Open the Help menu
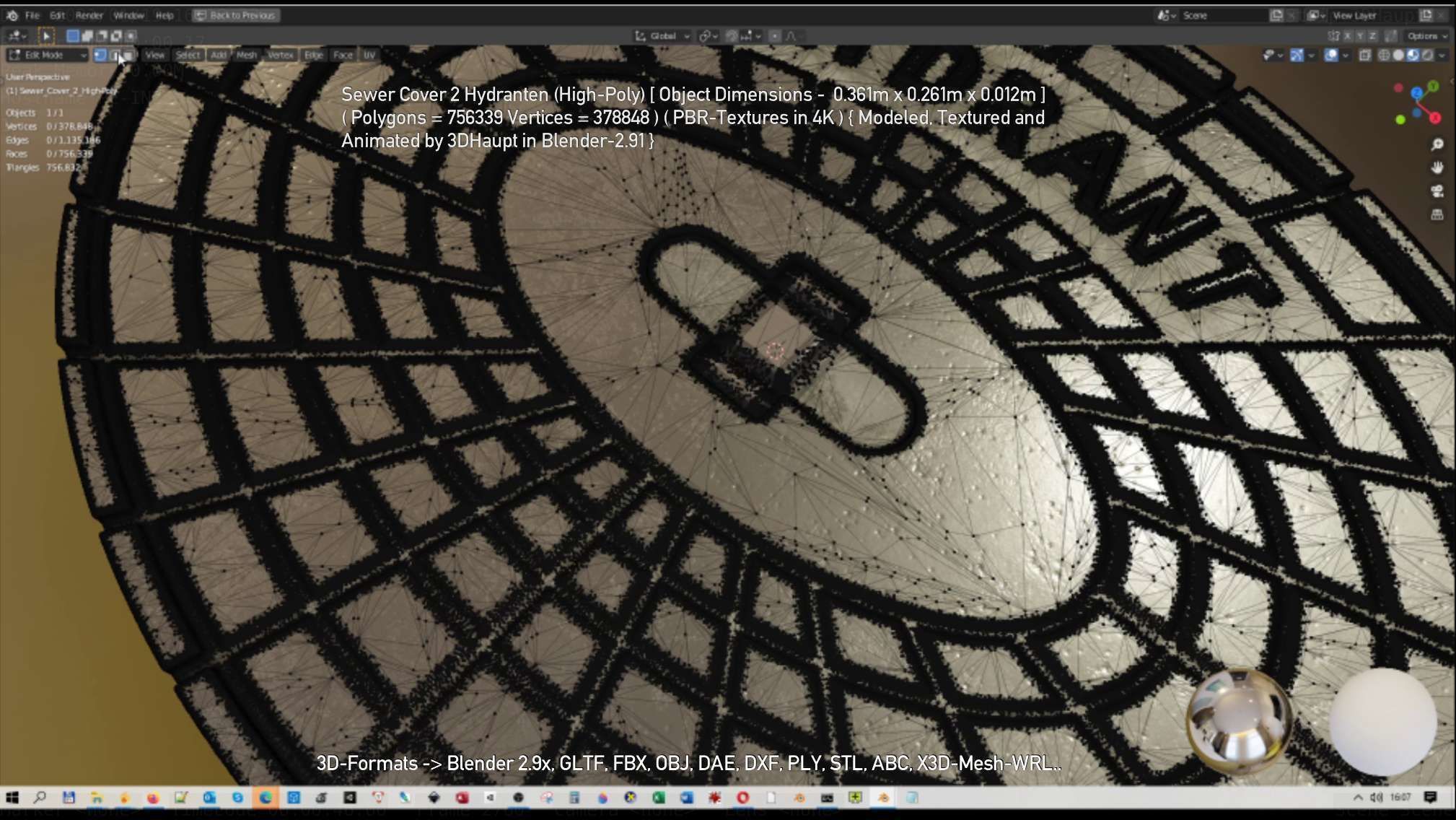The image size is (1456, 820). pyautogui.click(x=165, y=15)
